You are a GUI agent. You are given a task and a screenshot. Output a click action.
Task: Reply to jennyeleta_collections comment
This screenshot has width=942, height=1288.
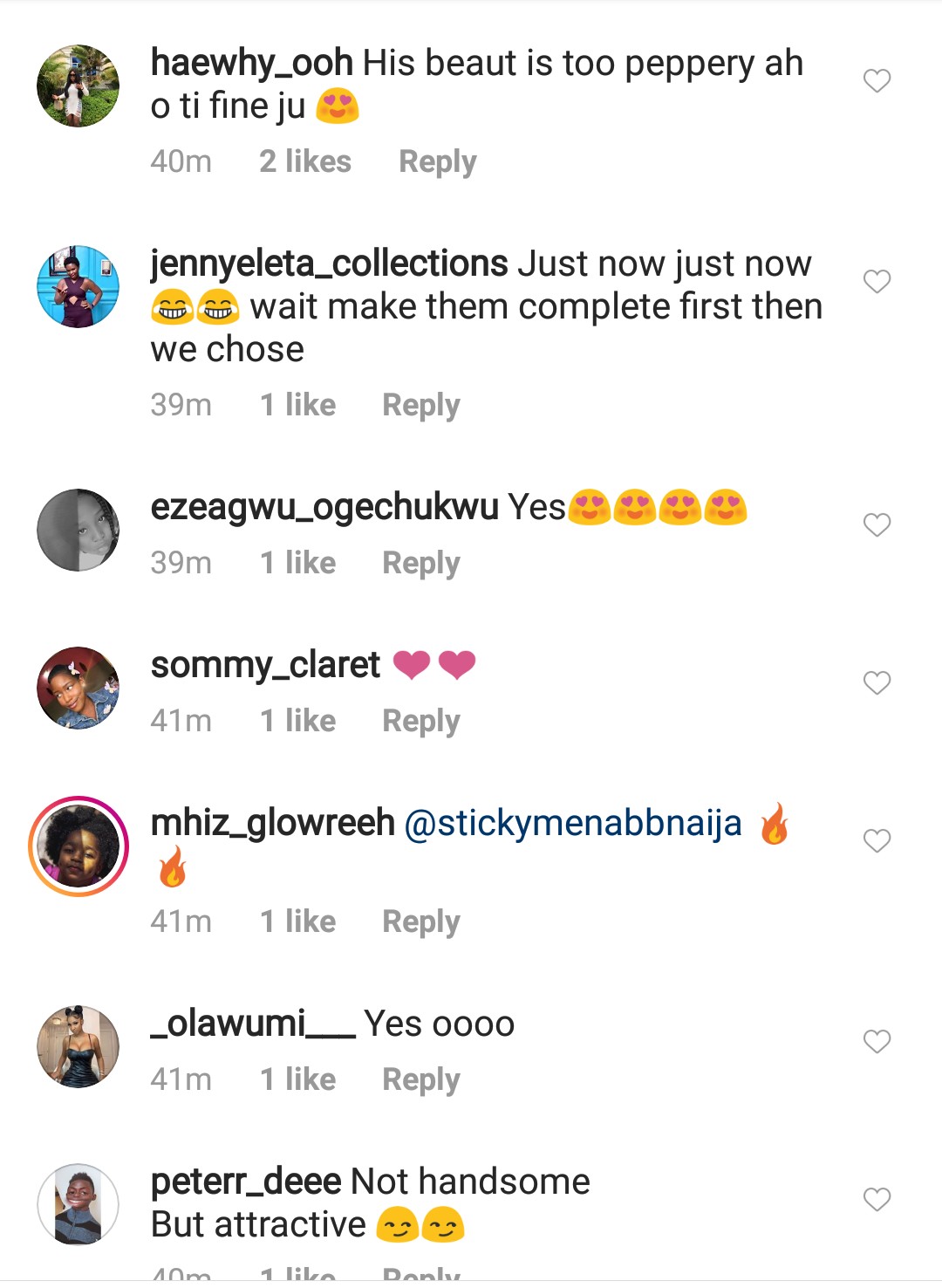click(420, 406)
